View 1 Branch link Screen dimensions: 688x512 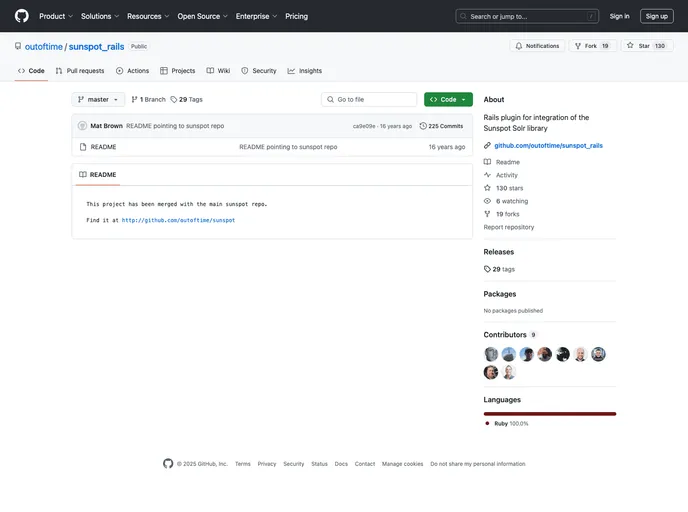click(x=149, y=100)
